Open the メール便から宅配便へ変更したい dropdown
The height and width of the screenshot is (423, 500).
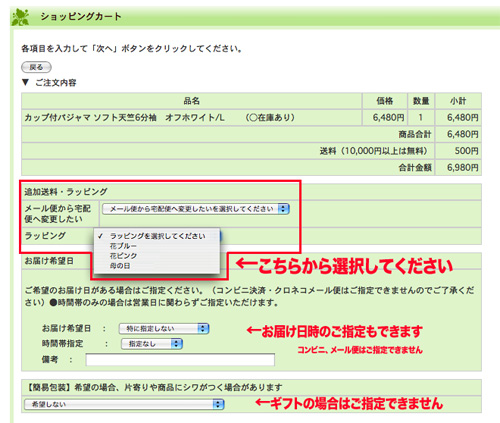coord(196,209)
